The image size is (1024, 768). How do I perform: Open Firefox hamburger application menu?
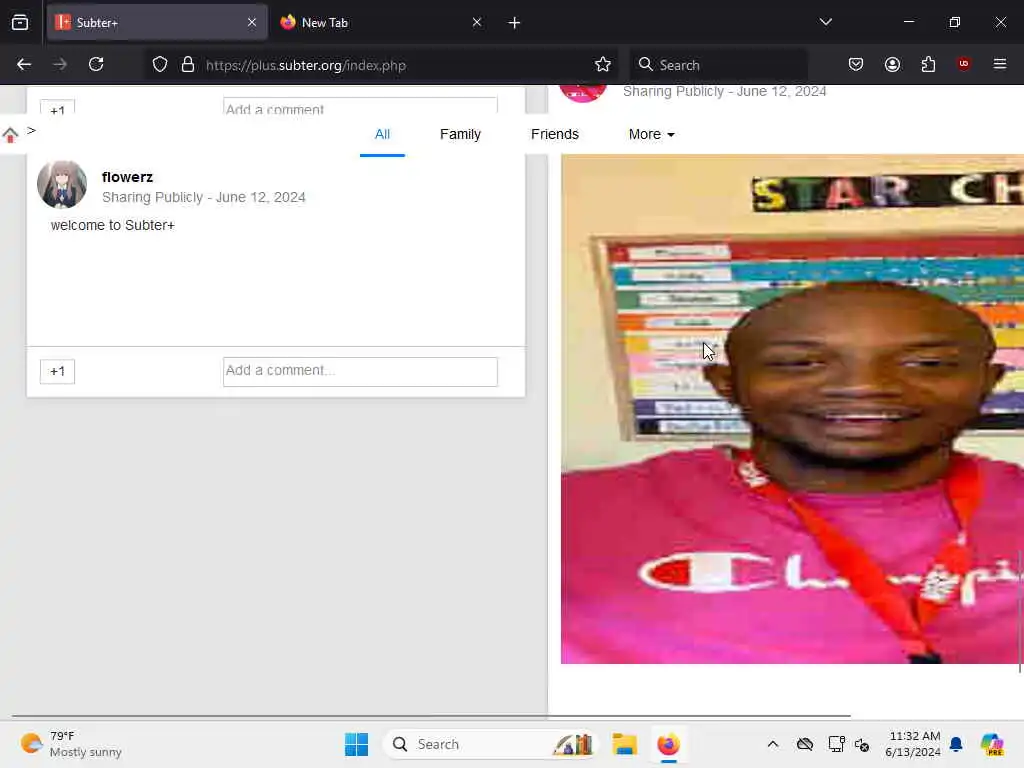coord(1000,64)
